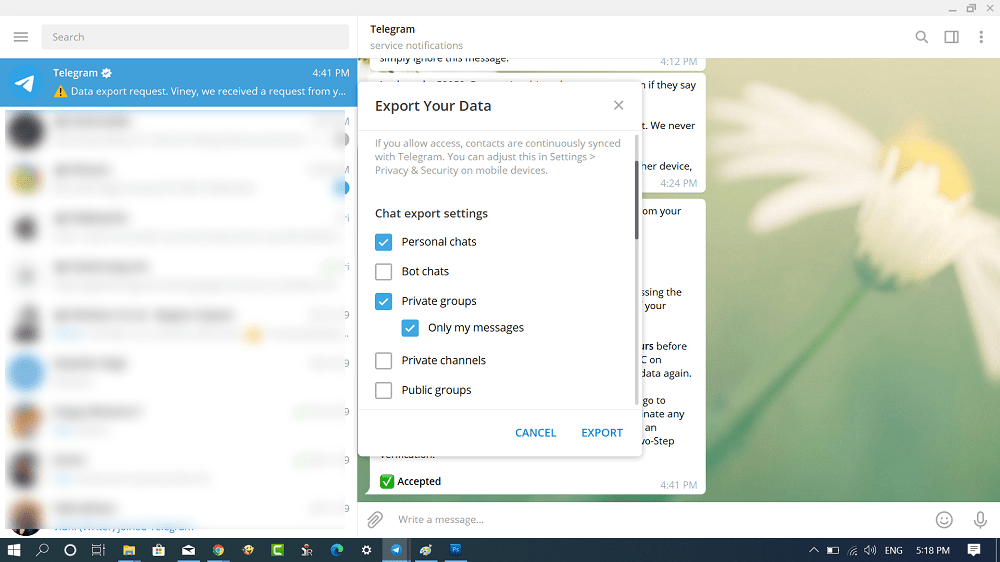
Task: Toggle the Only my messages checkbox
Action: tap(410, 328)
